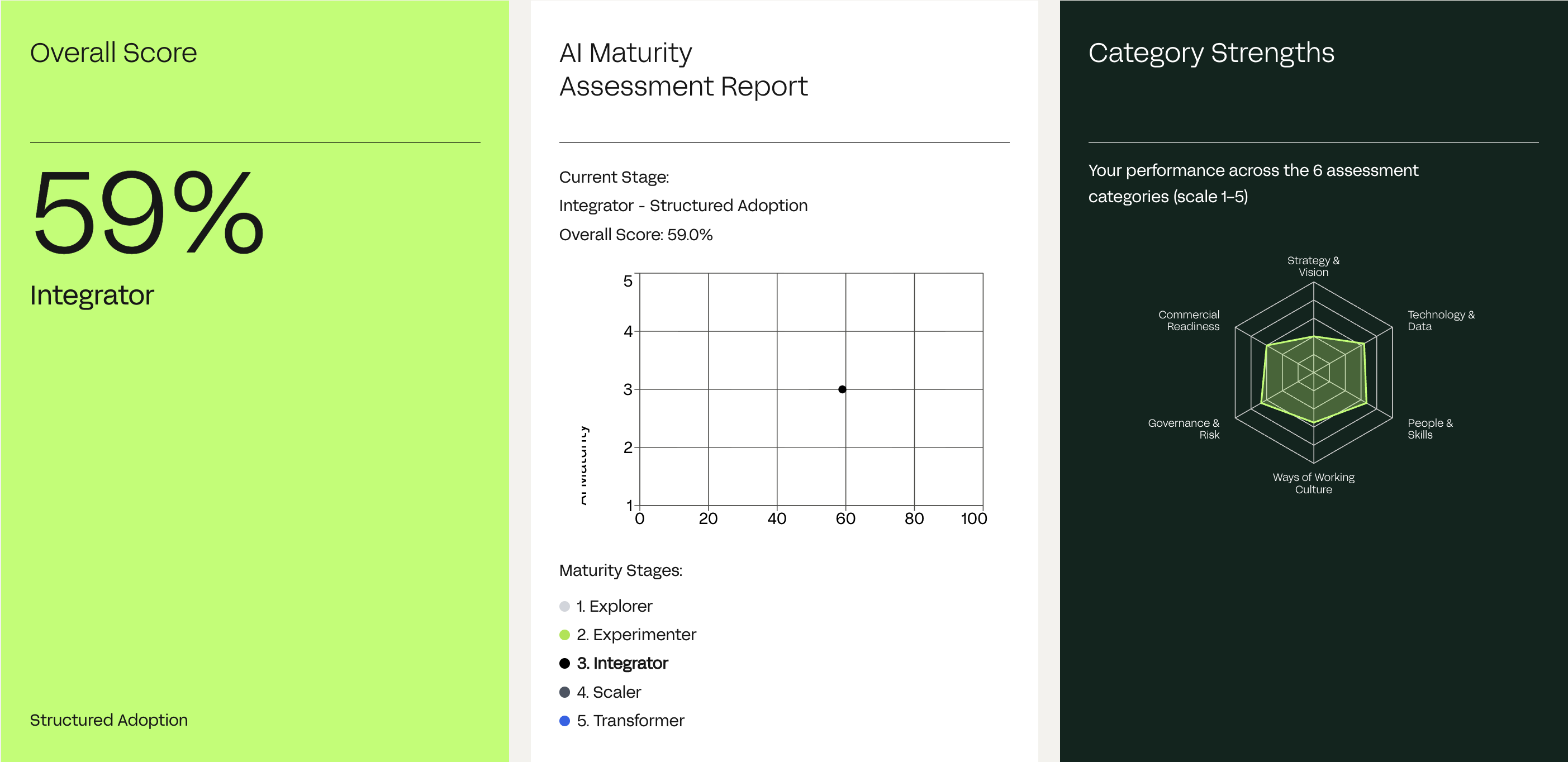This screenshot has width=1568, height=762.
Task: Click the Transformer stage blue dot
Action: [564, 721]
